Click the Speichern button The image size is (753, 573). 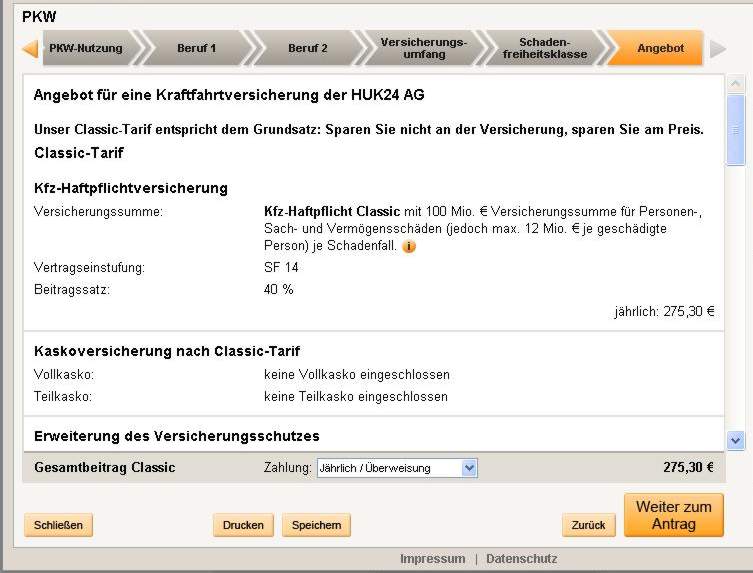tap(316, 525)
